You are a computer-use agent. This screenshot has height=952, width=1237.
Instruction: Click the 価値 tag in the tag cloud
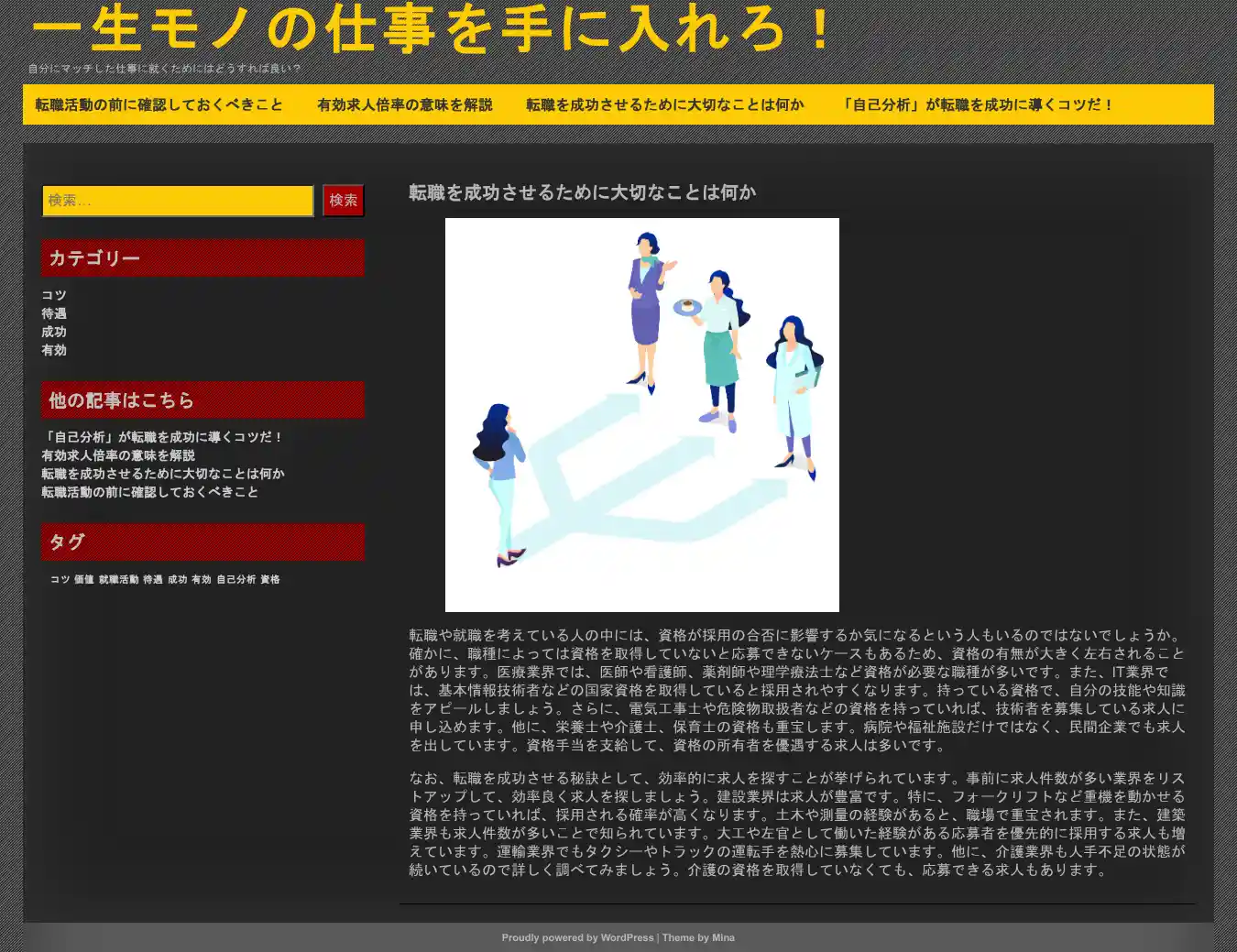point(84,579)
